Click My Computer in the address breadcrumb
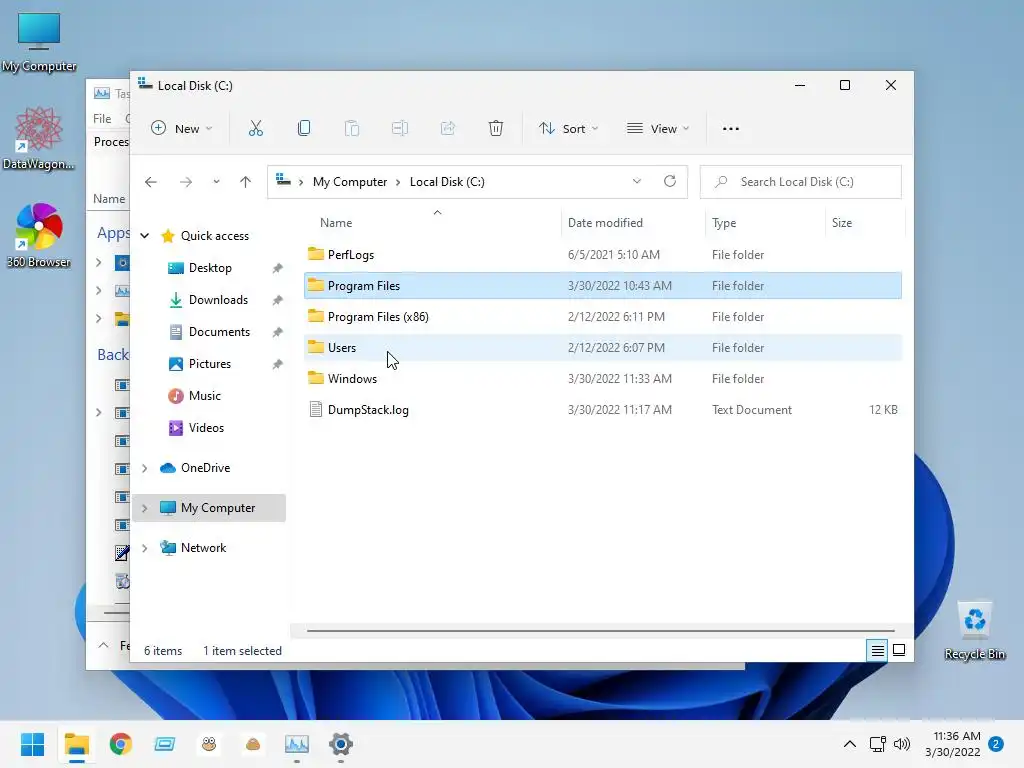Viewport: 1024px width, 768px height. (x=350, y=182)
